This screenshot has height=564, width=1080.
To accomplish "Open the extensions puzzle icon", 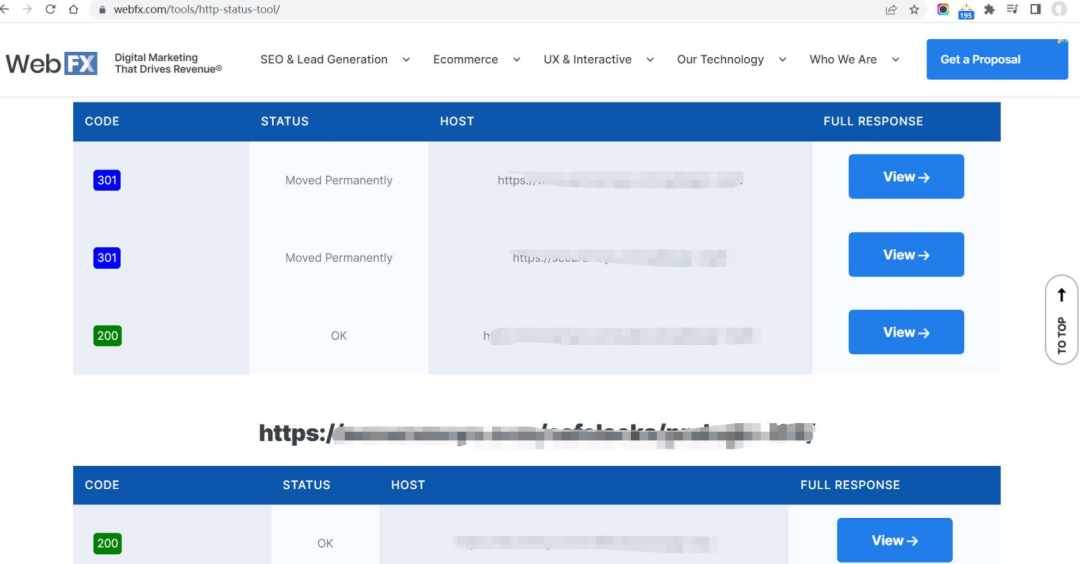I will pos(989,9).
